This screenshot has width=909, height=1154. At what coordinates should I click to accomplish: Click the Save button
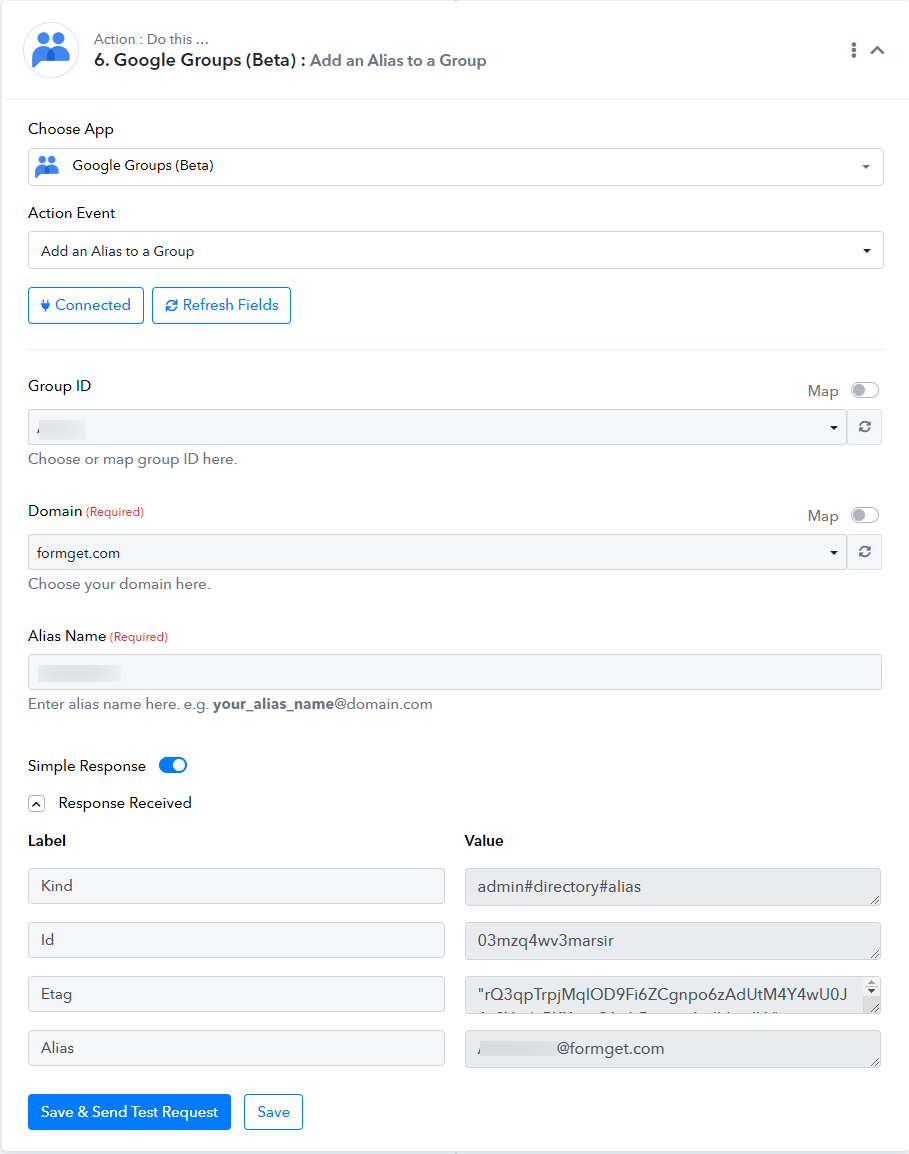coord(273,1112)
